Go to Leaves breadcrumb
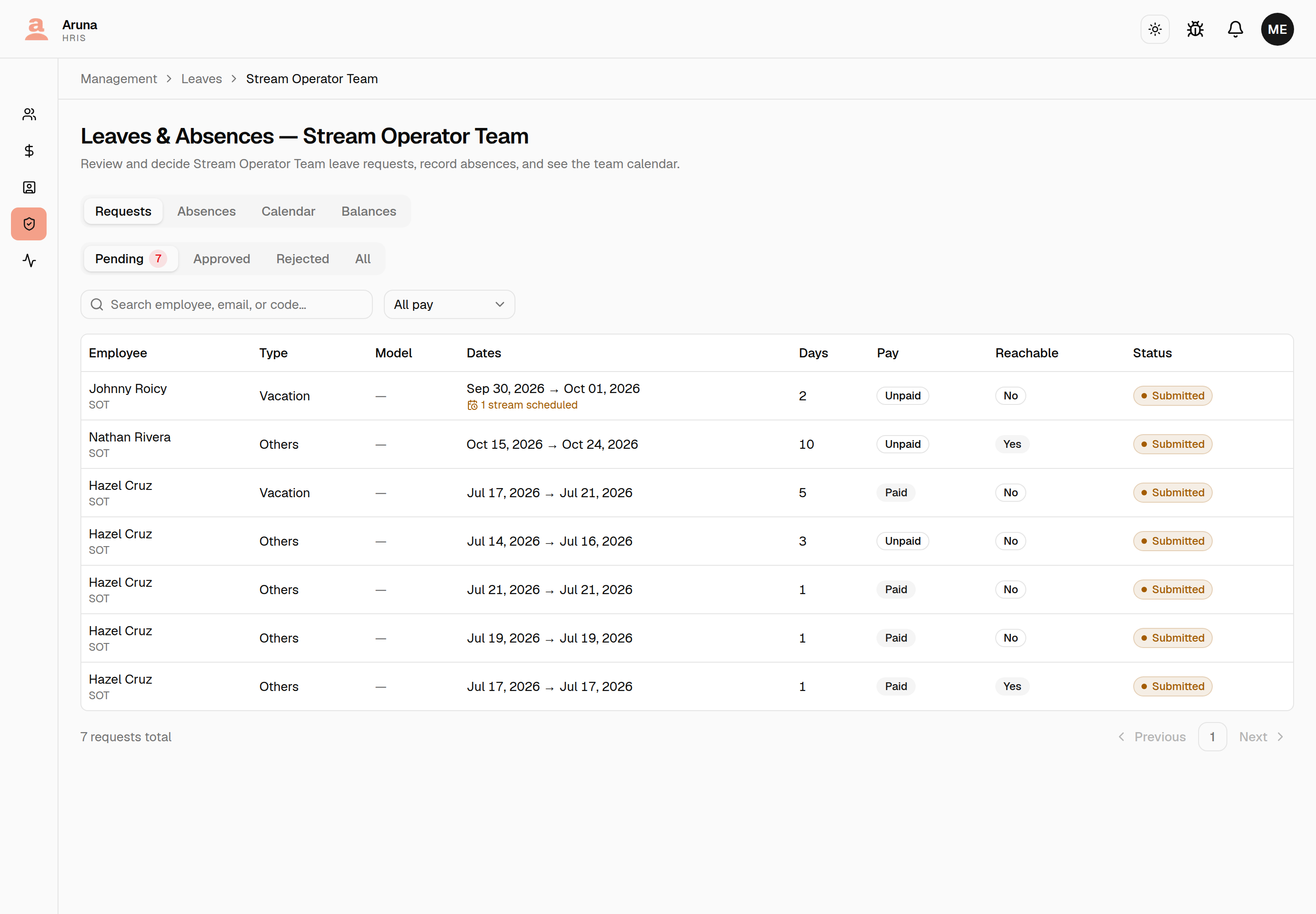1316x914 pixels. coord(202,79)
